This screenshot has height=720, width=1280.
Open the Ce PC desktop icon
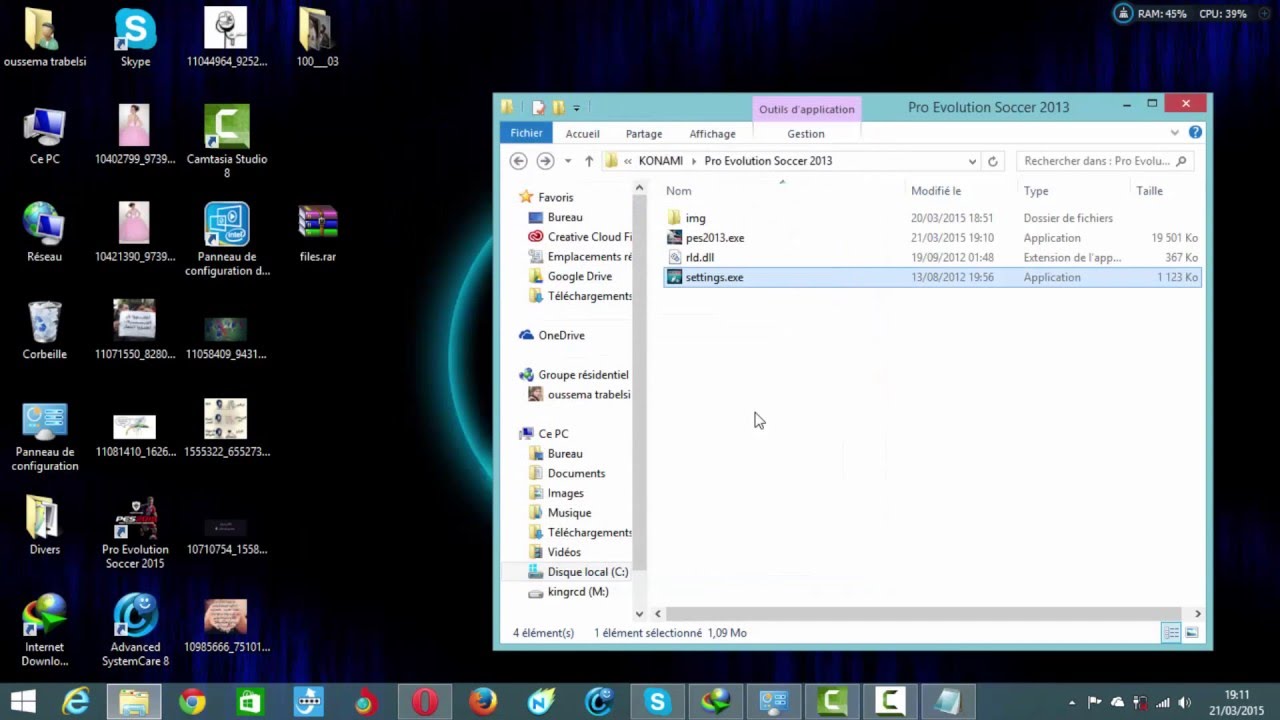(45, 135)
